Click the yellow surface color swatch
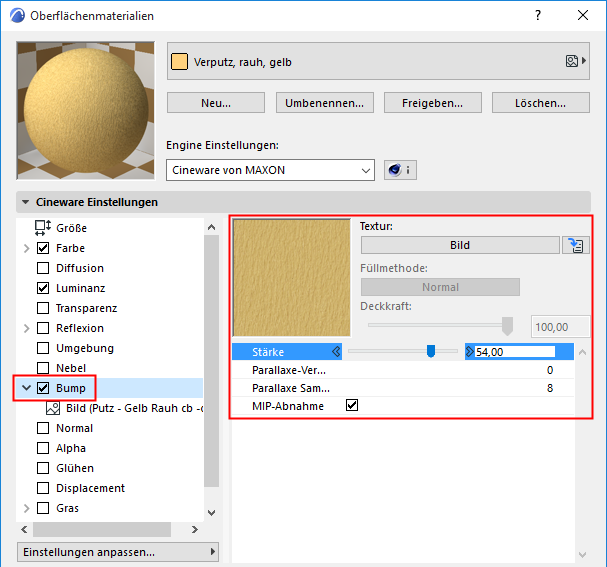The image size is (607, 567). pyautogui.click(x=179, y=62)
